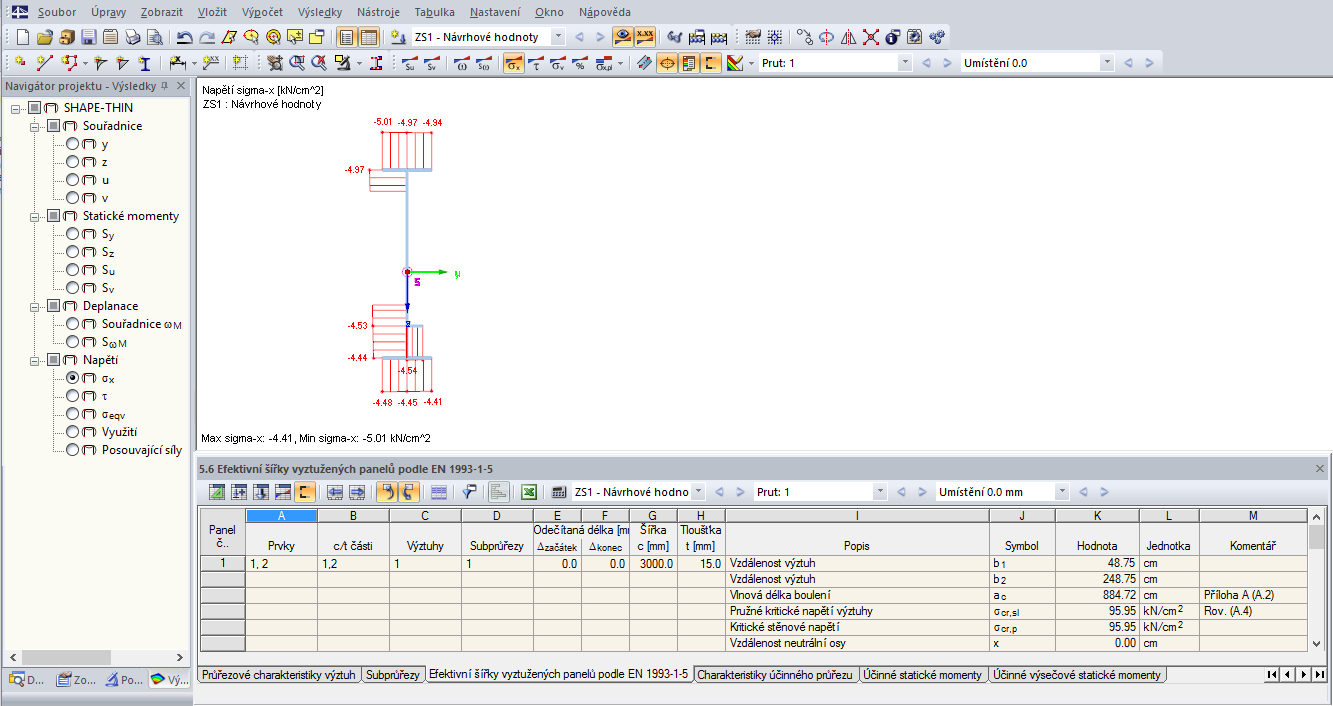The image size is (1333, 706).
Task: Open the Nástroje menu
Action: (378, 12)
